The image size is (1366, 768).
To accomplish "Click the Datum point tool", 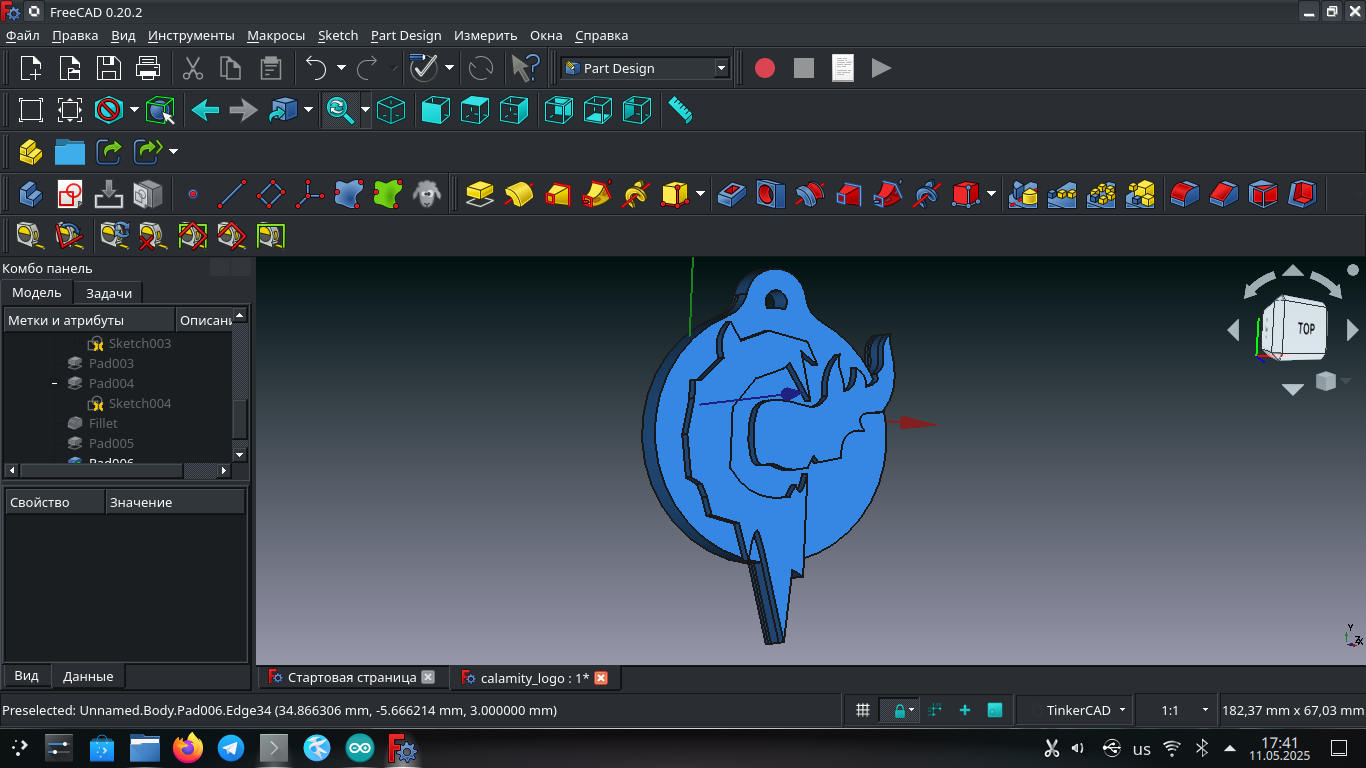I will pos(193,193).
